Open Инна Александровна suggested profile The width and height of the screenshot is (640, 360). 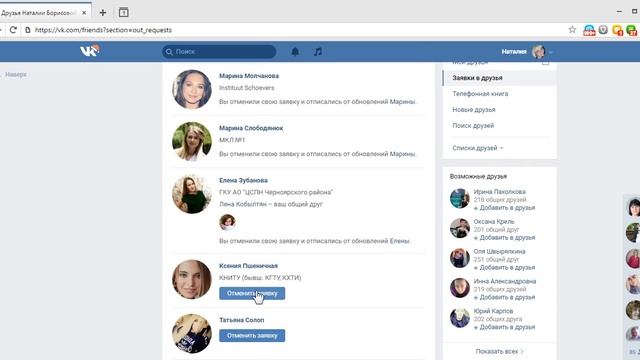tap(505, 281)
